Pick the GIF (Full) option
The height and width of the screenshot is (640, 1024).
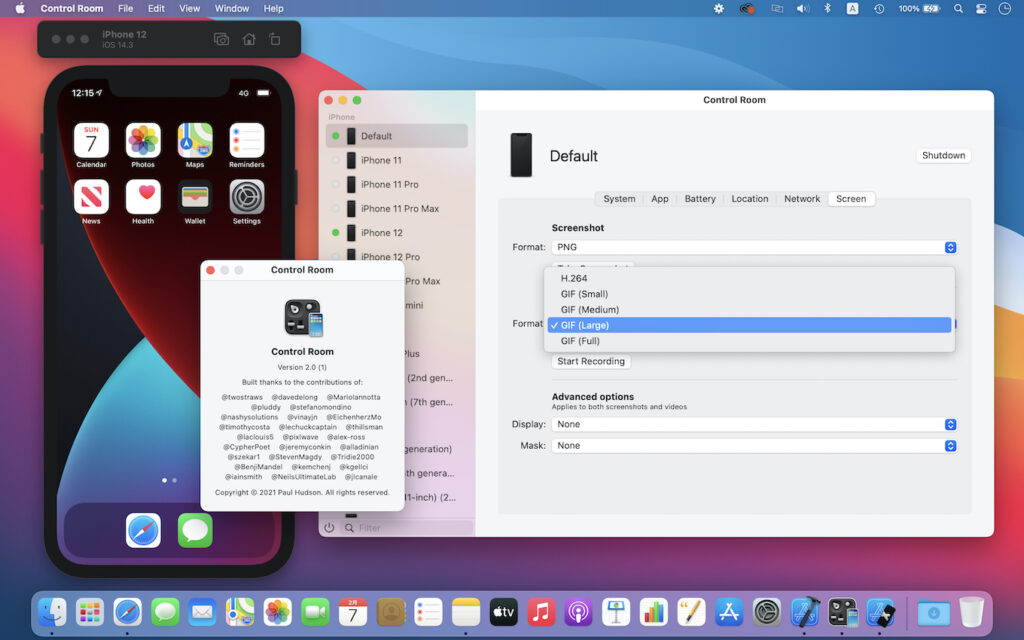[580, 341]
